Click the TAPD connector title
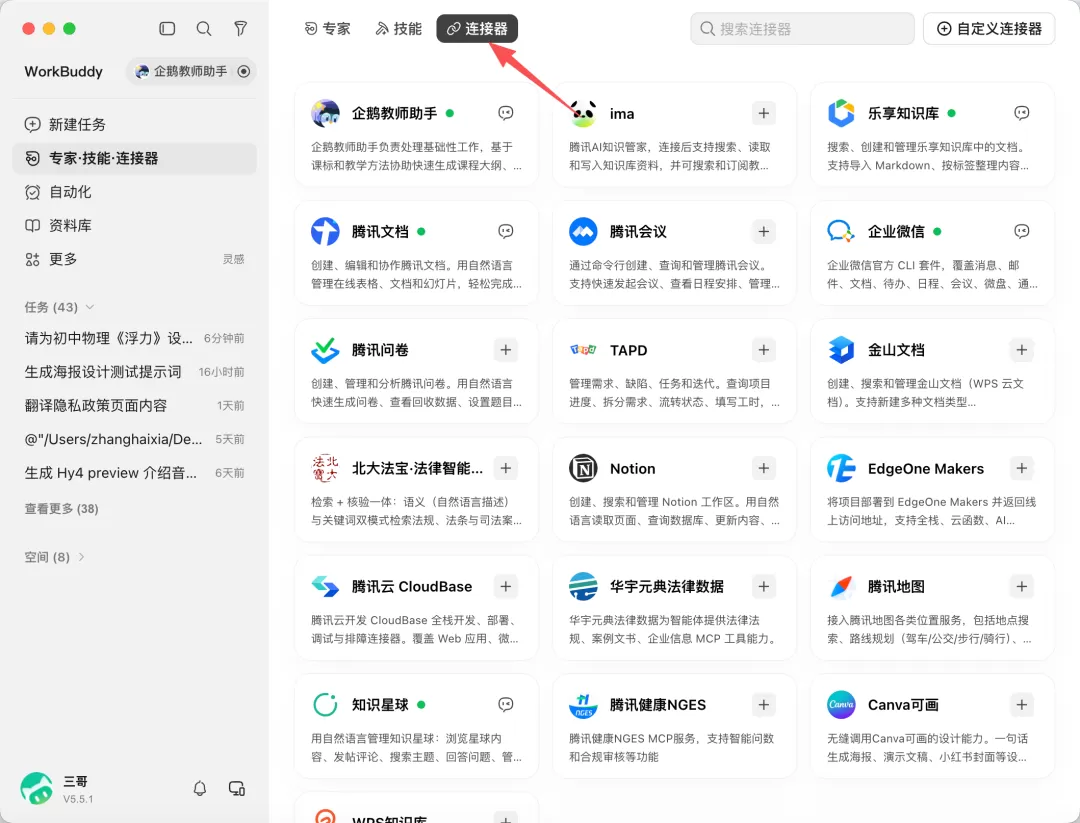Image resolution: width=1080 pixels, height=823 pixels. point(628,350)
